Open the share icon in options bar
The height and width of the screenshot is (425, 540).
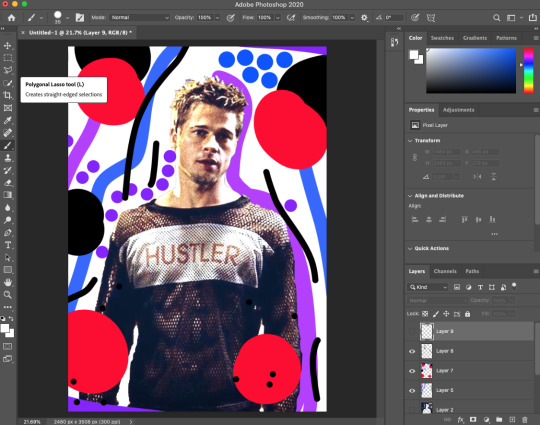532,18
